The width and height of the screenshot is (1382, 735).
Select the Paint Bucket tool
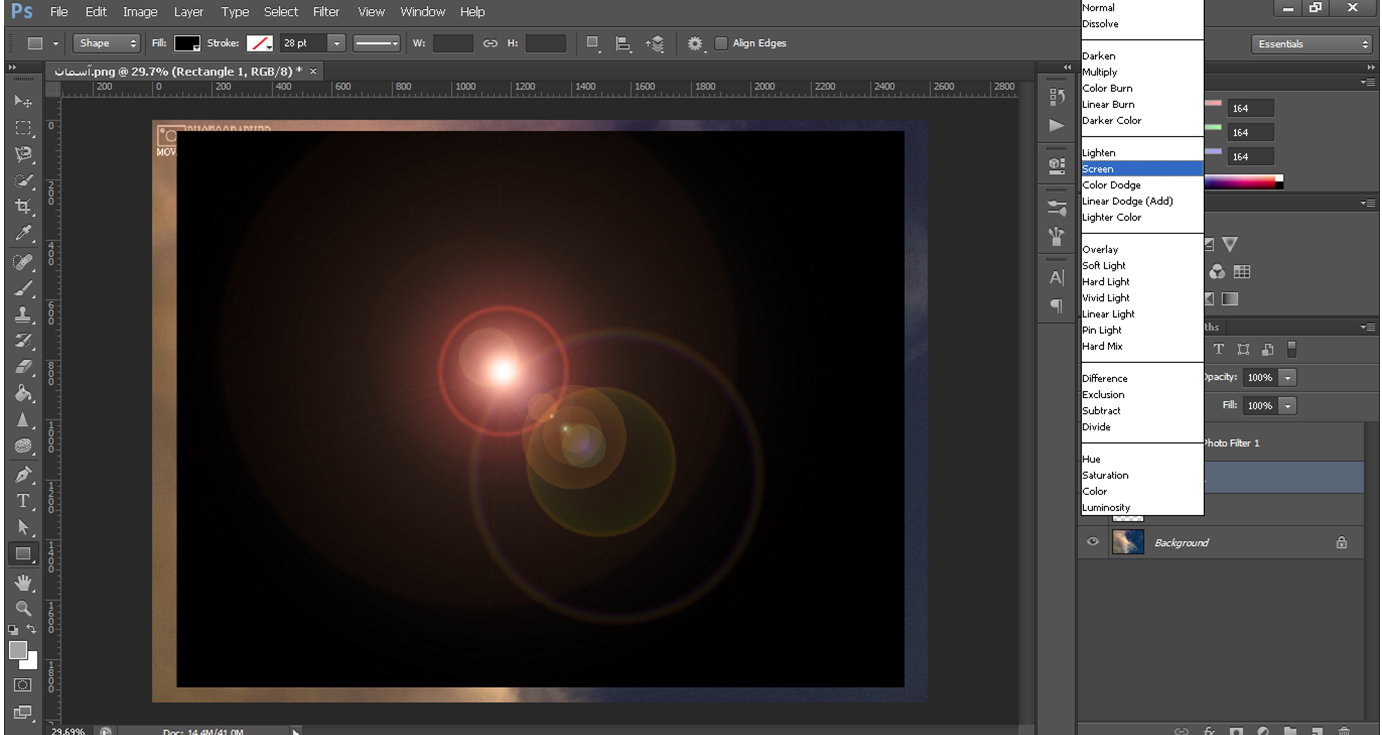(x=23, y=394)
